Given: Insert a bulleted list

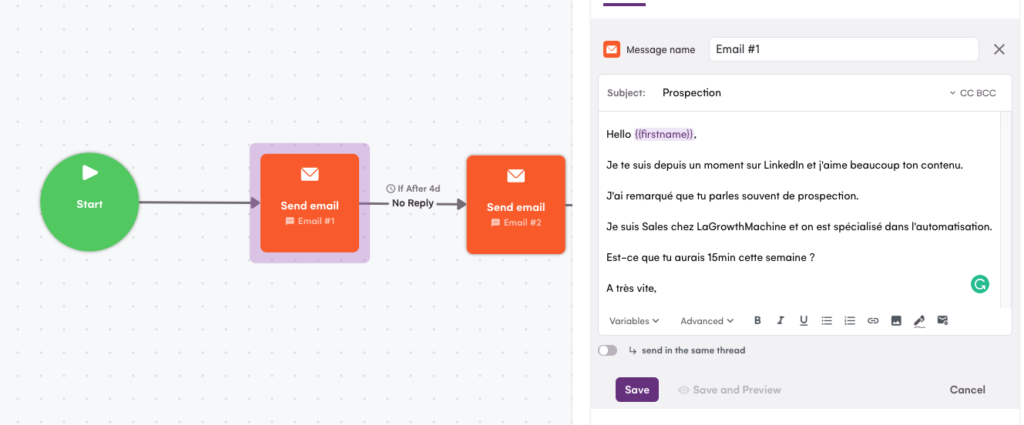Looking at the screenshot, I should pos(827,321).
